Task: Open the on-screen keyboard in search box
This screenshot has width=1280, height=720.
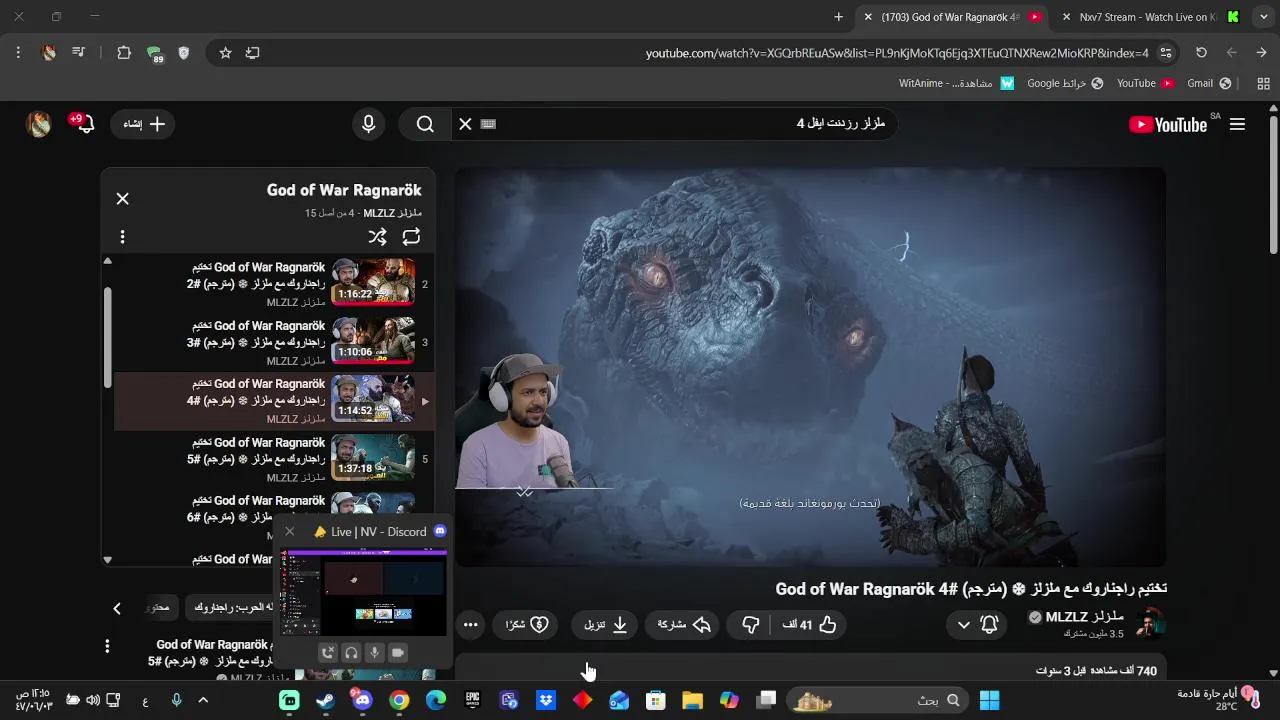Action: click(x=488, y=124)
